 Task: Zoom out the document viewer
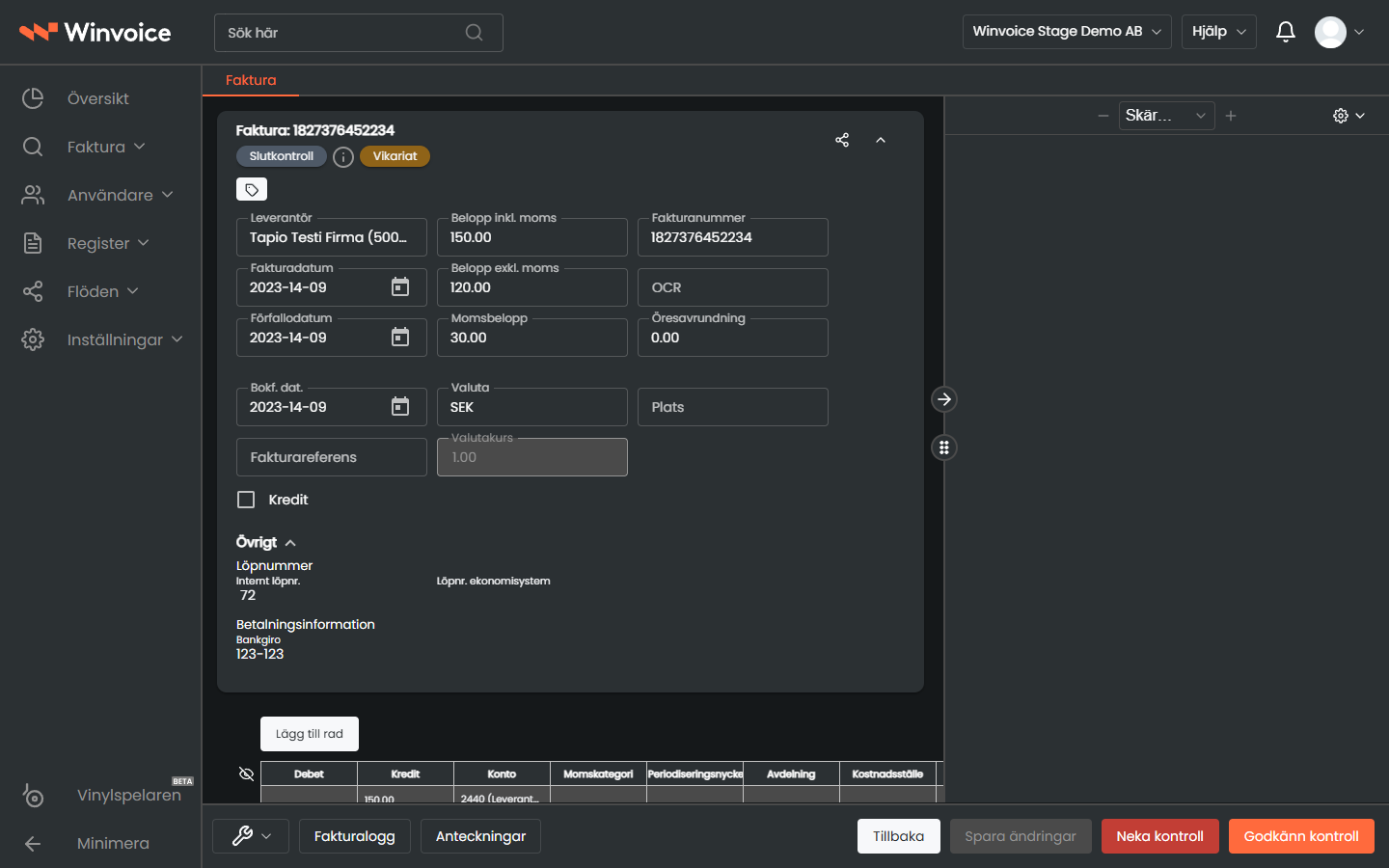(1103, 116)
